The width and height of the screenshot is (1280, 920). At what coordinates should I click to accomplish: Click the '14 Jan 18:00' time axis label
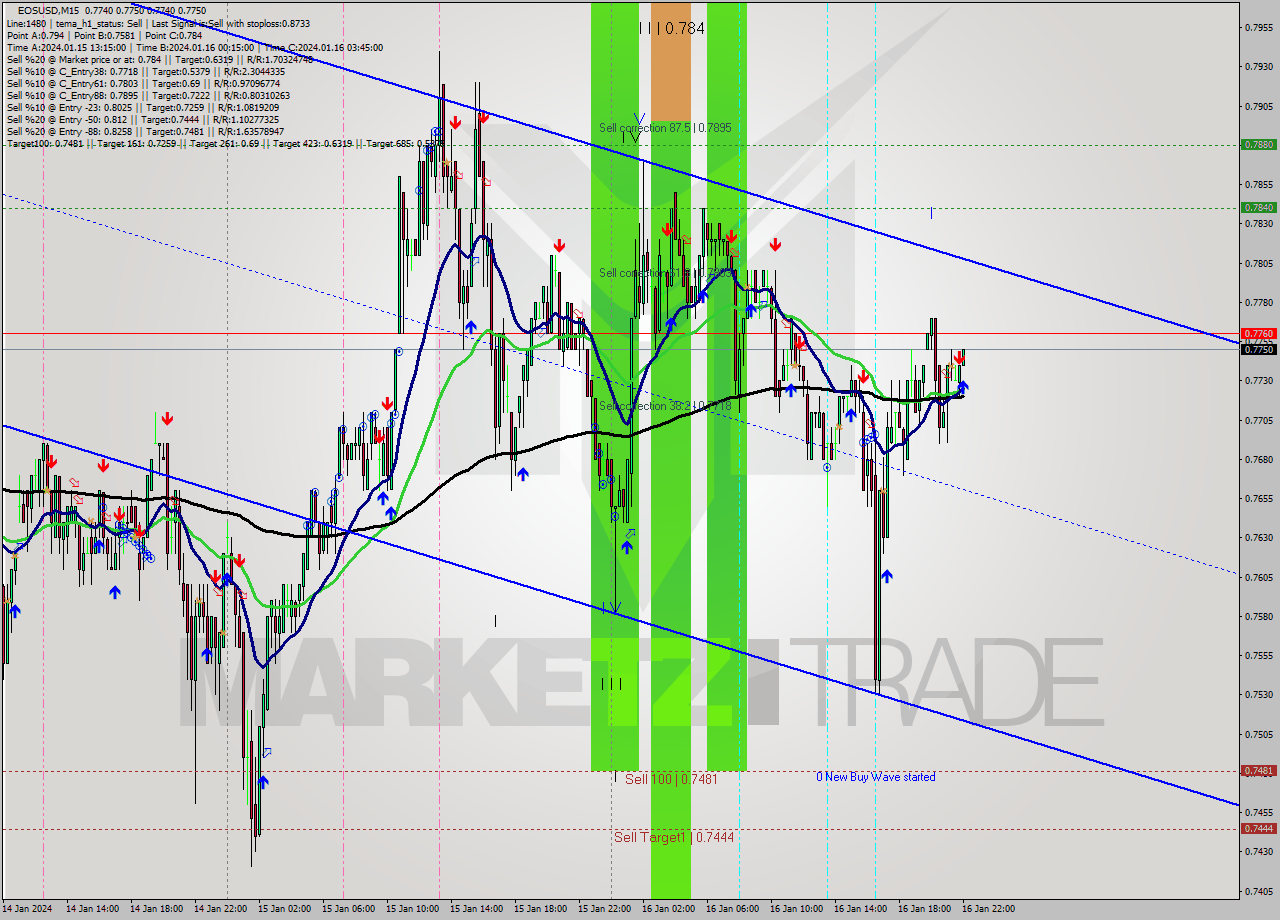coord(156,909)
